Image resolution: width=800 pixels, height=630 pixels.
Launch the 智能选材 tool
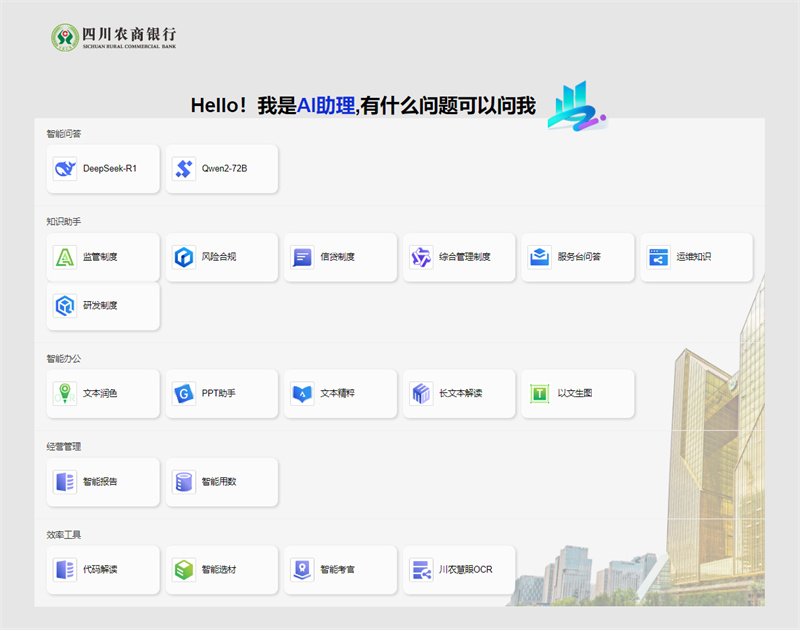point(221,570)
